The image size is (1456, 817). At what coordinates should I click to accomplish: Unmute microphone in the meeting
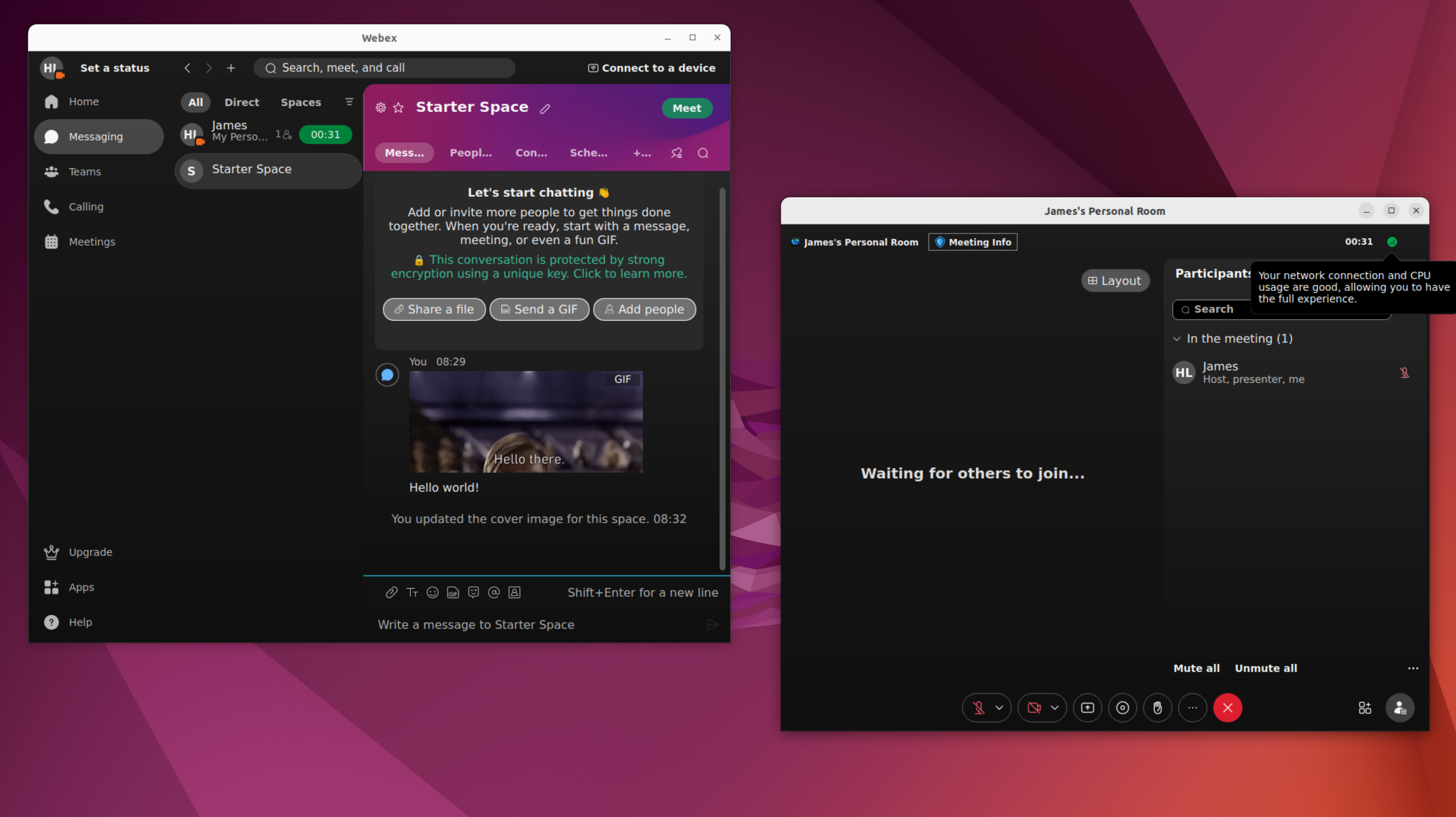pos(979,708)
